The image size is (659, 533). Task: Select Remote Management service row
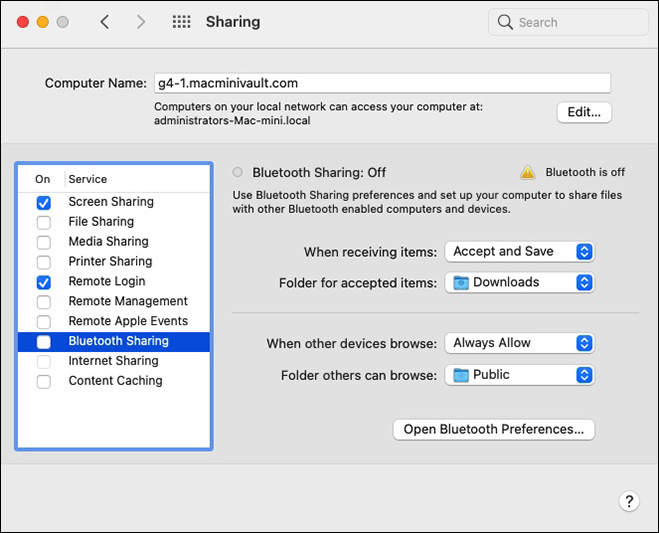[x=128, y=301]
